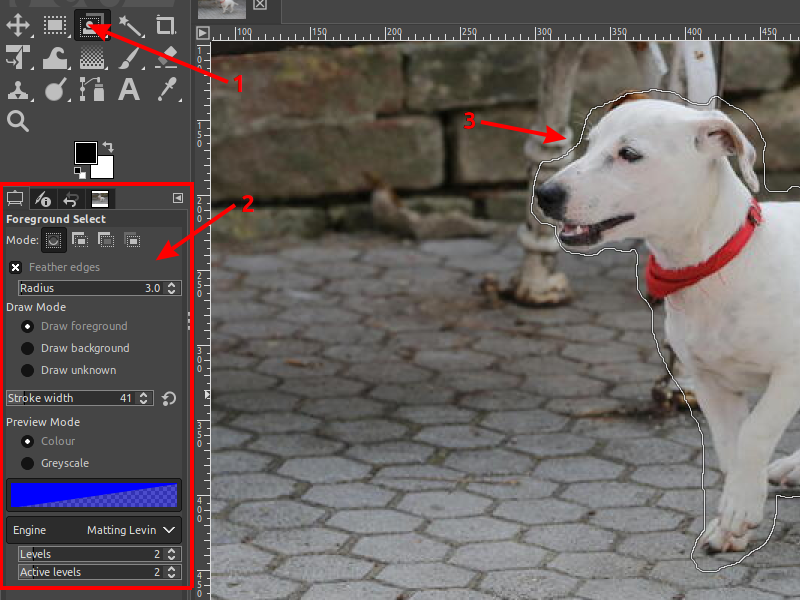
Task: Select the Paths tool
Action: pos(93,90)
